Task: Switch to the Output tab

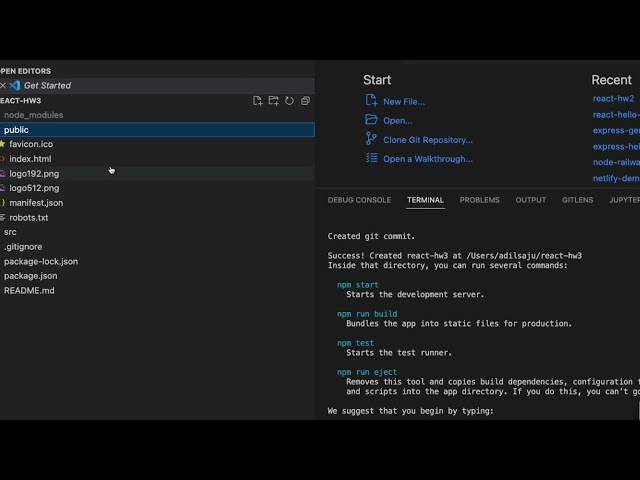Action: pos(531,200)
